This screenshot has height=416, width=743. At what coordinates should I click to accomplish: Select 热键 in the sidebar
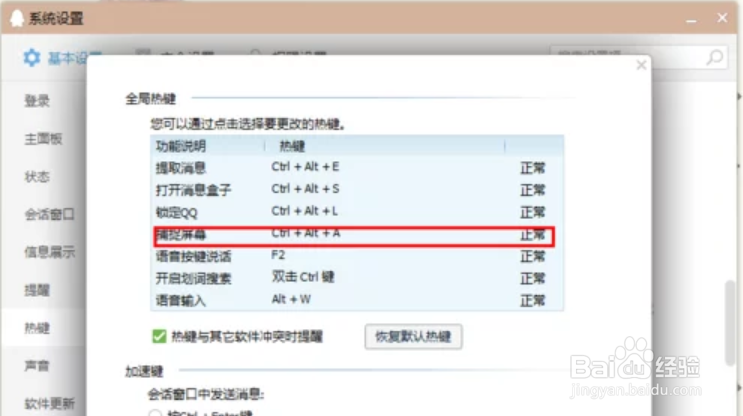tap(37, 328)
